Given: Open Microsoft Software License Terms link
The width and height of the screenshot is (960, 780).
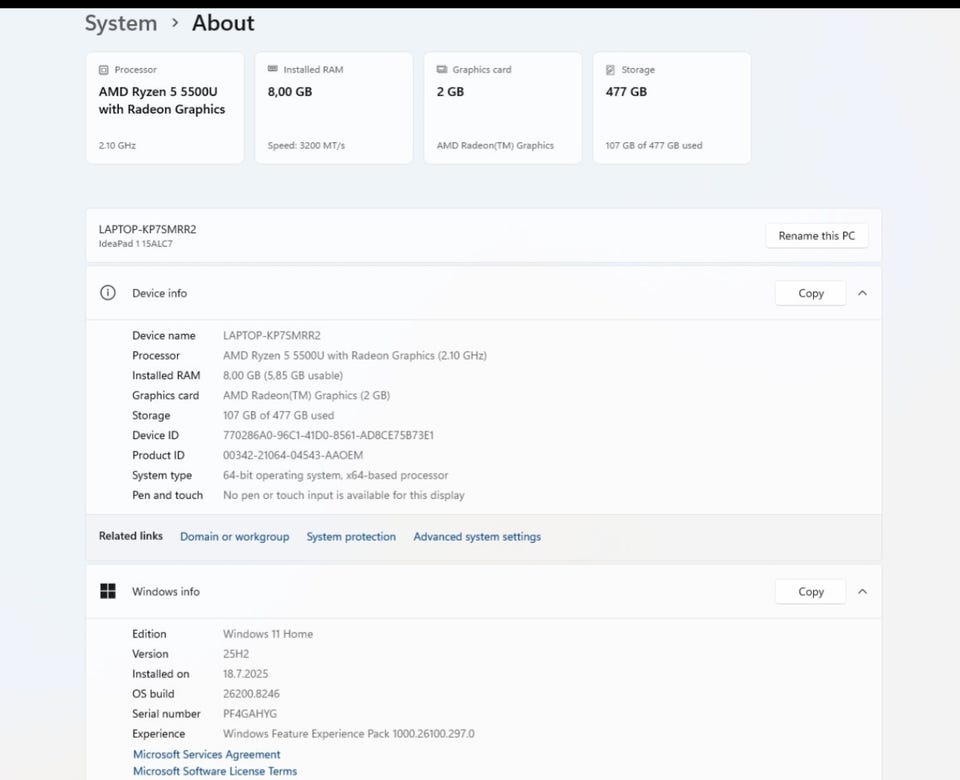Looking at the screenshot, I should 215,771.
